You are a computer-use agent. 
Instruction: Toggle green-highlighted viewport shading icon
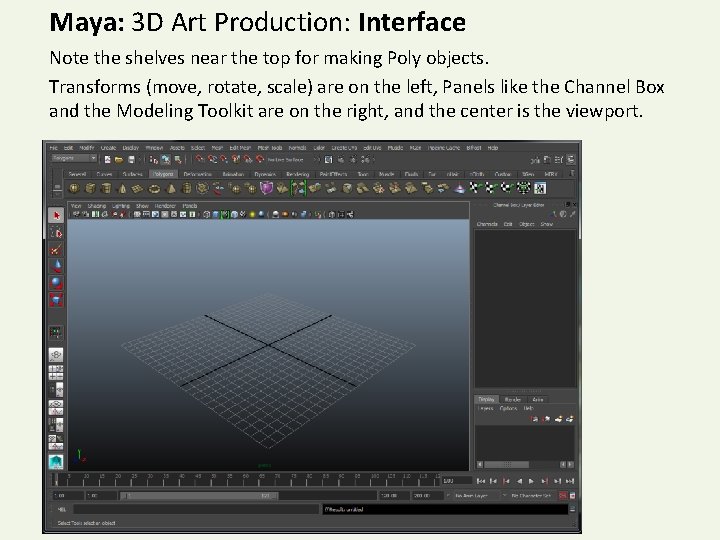pyautogui.click(x=225, y=214)
